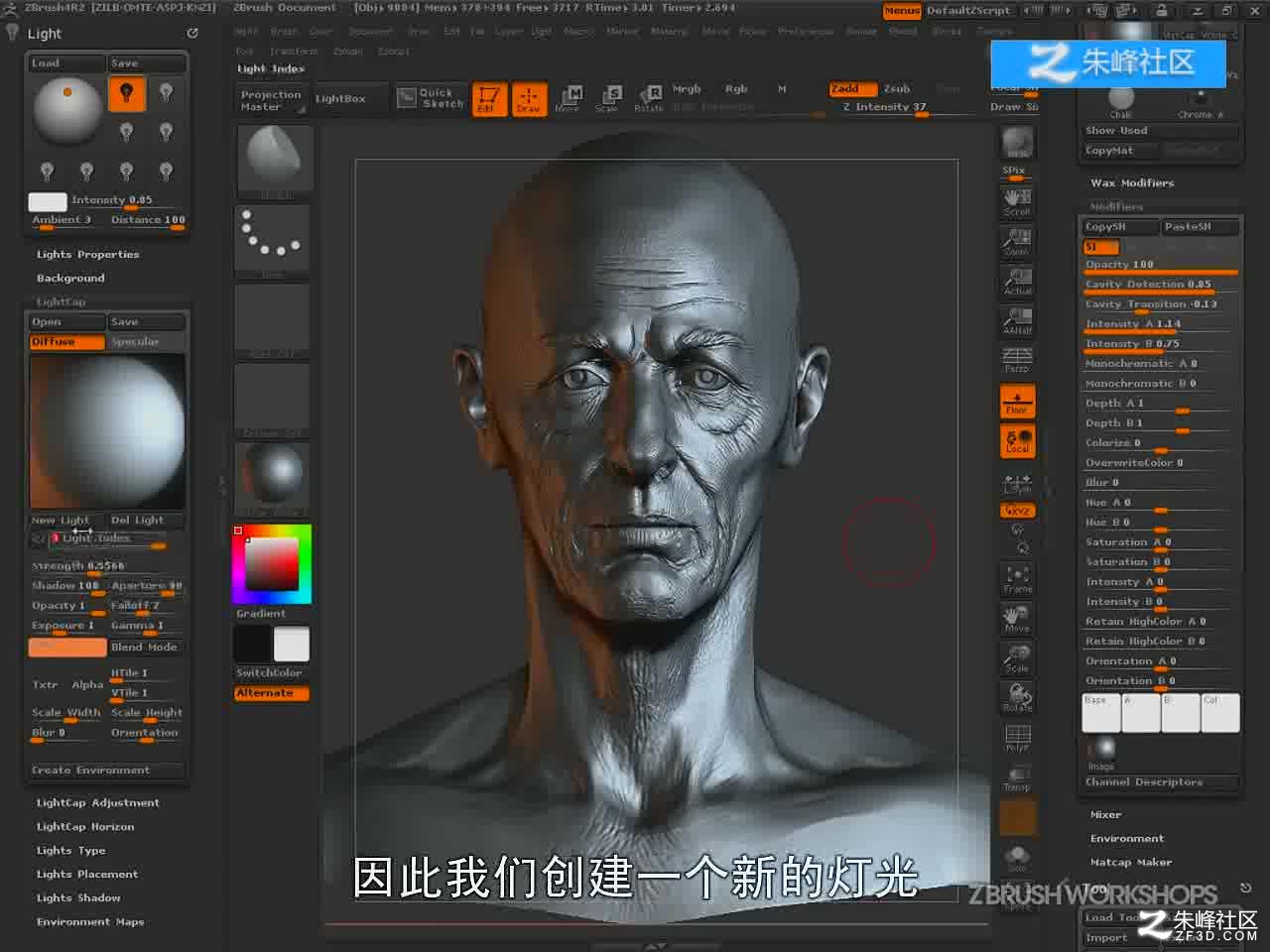Expand Environment Maps section

(x=90, y=922)
